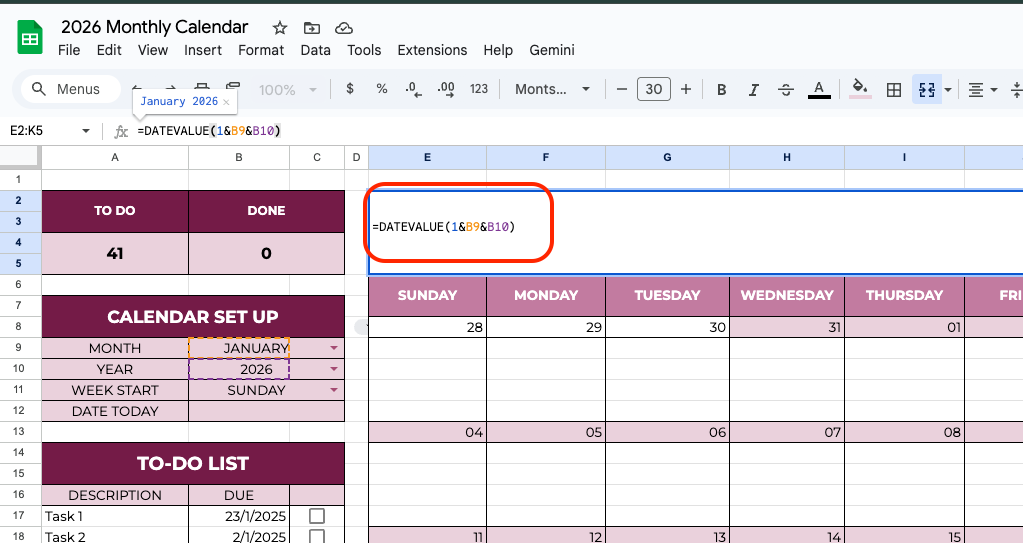Expand the YEAR dropdown arrow for 2026

[334, 369]
